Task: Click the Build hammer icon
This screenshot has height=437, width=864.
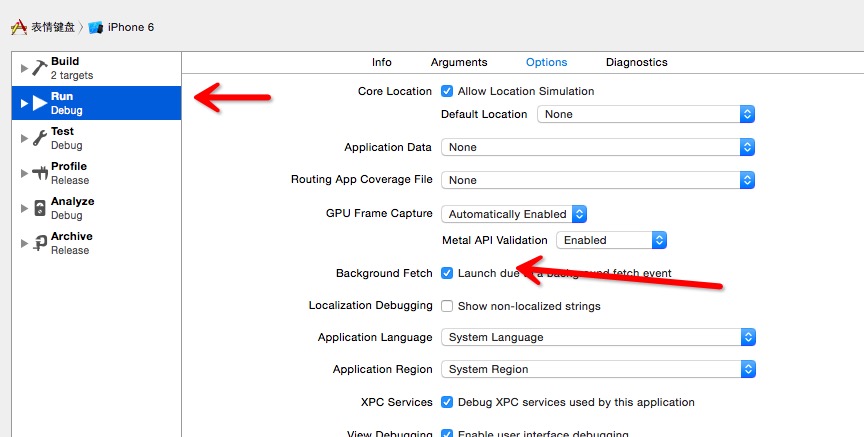Action: (40, 68)
